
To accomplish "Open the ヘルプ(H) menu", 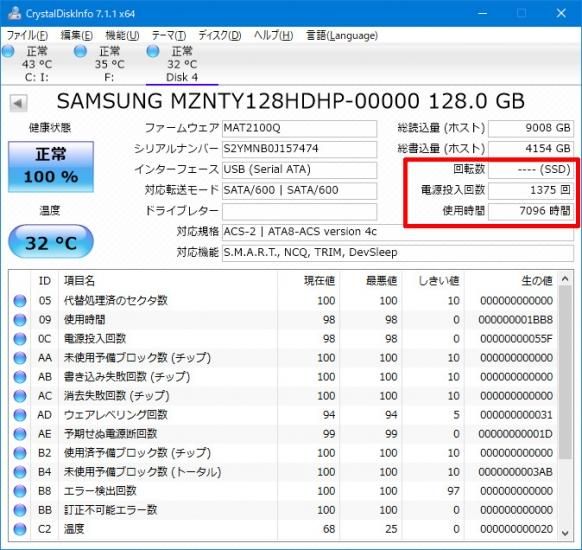I will pyautogui.click(x=274, y=36).
